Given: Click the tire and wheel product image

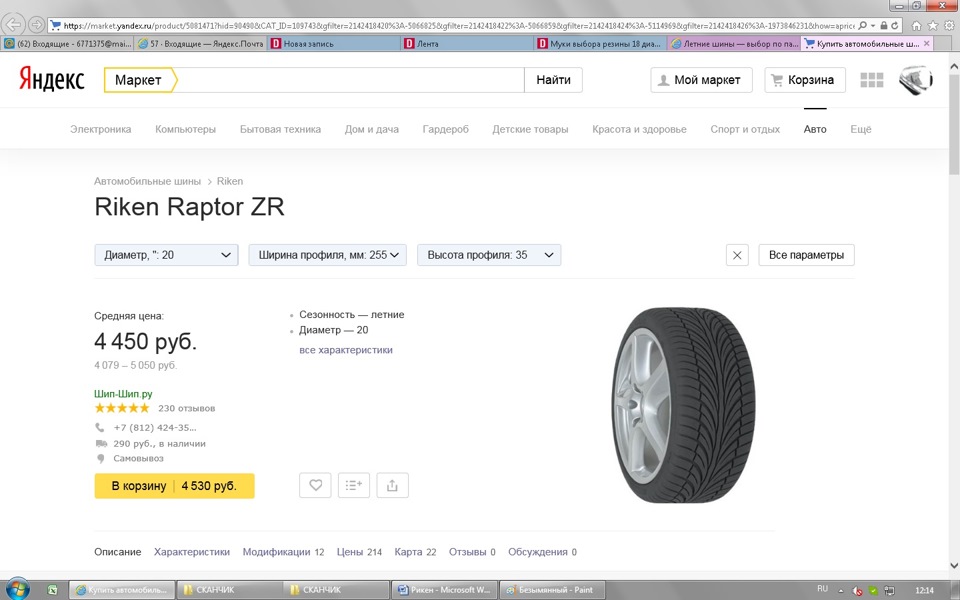Looking at the screenshot, I should click(685, 404).
